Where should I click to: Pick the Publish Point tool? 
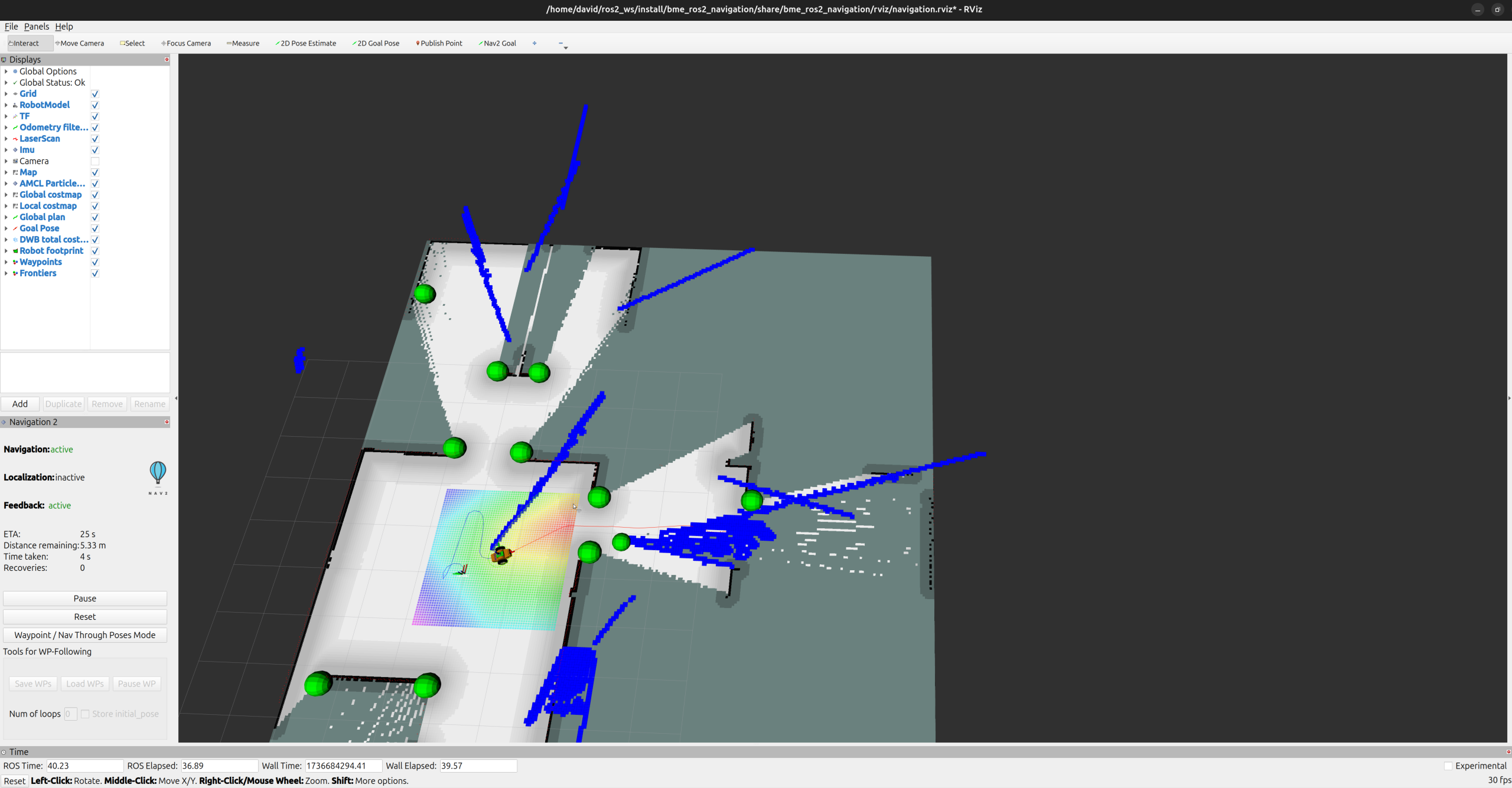pyautogui.click(x=439, y=43)
